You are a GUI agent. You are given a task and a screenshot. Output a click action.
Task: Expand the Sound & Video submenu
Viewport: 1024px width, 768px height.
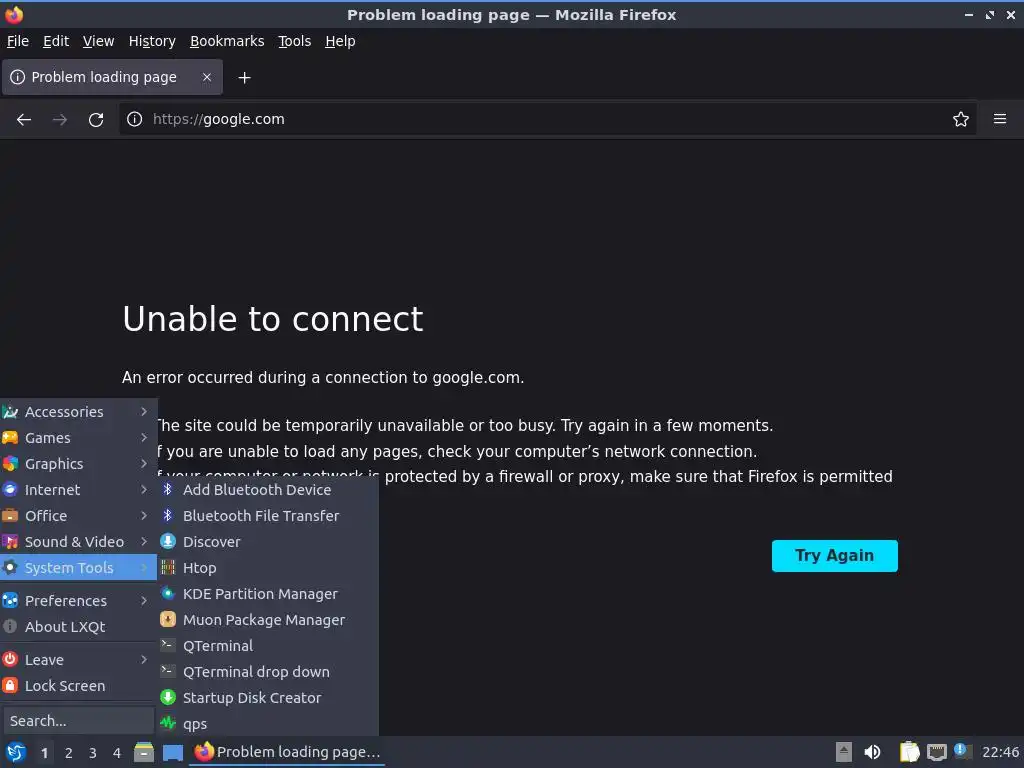78,542
